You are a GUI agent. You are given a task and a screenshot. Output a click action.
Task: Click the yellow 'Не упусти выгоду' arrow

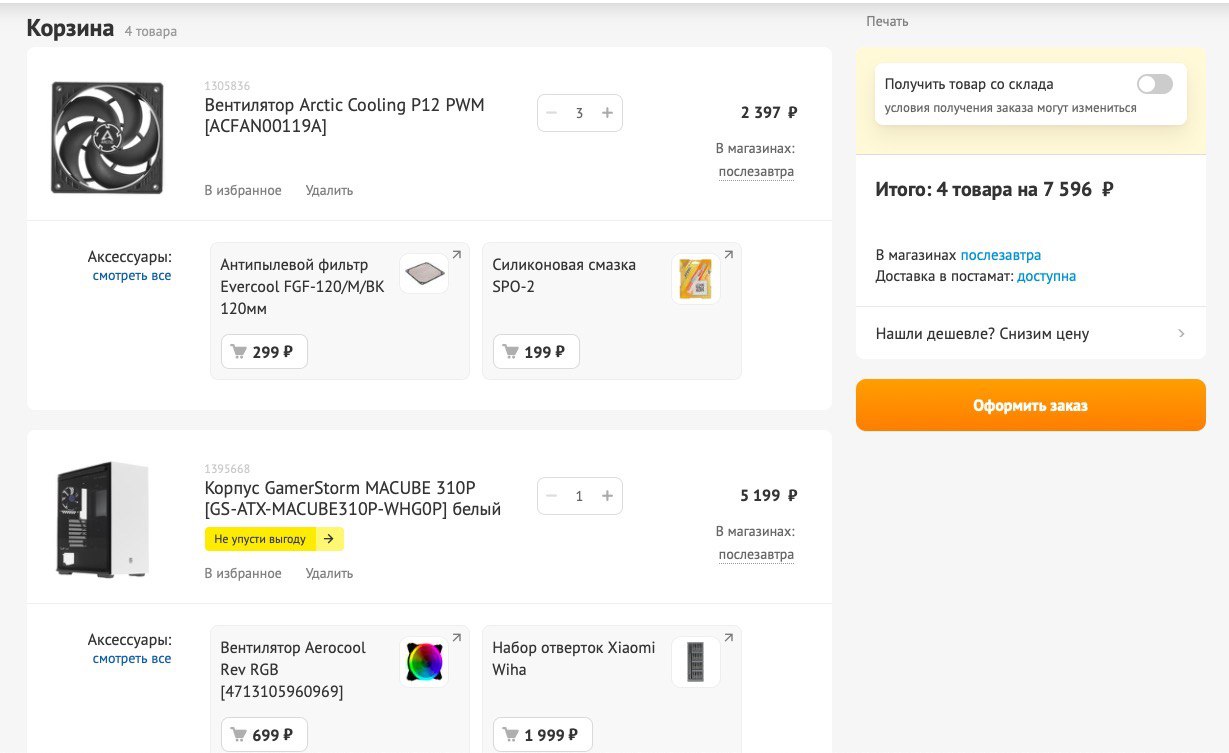point(330,539)
